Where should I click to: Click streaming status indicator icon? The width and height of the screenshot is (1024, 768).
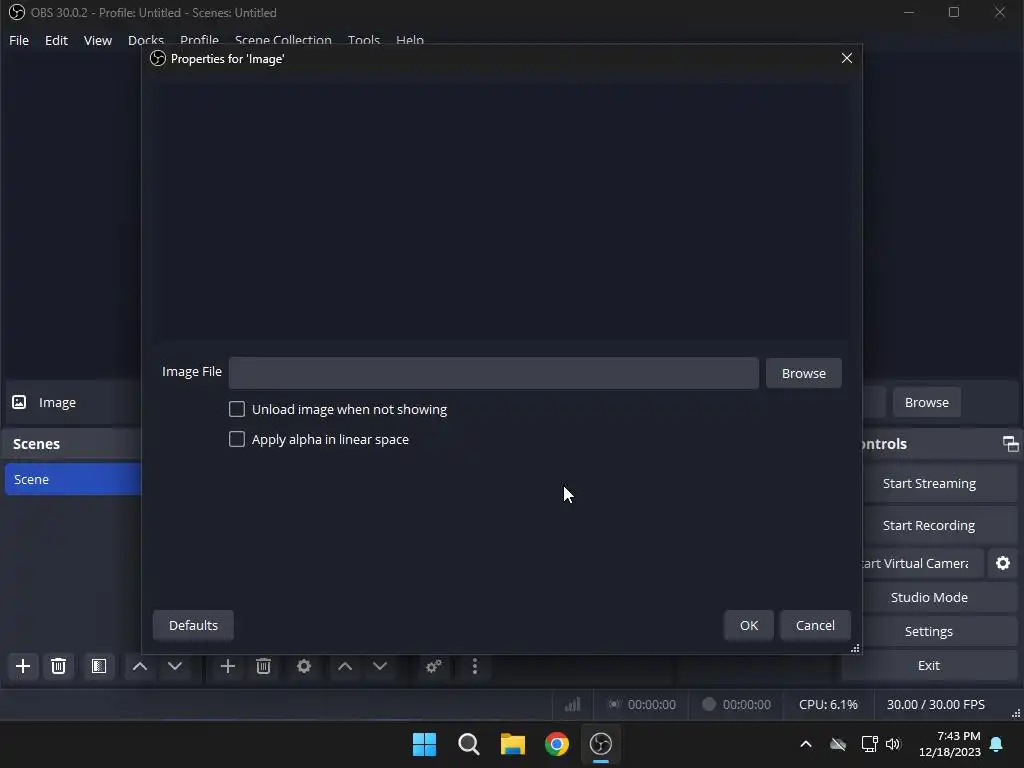click(614, 704)
